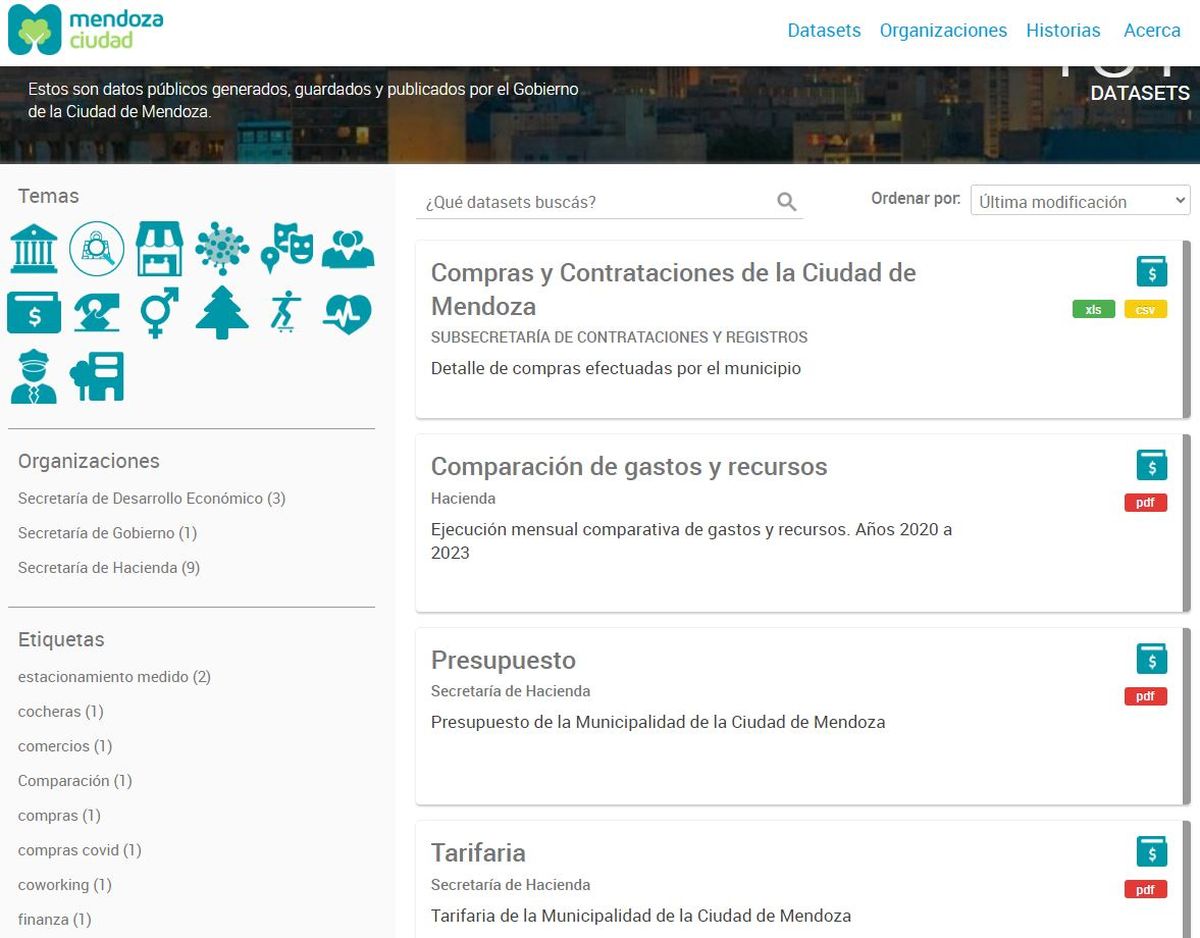This screenshot has height=938, width=1200.
Task: Select the government building theme icon
Action: [x=34, y=248]
